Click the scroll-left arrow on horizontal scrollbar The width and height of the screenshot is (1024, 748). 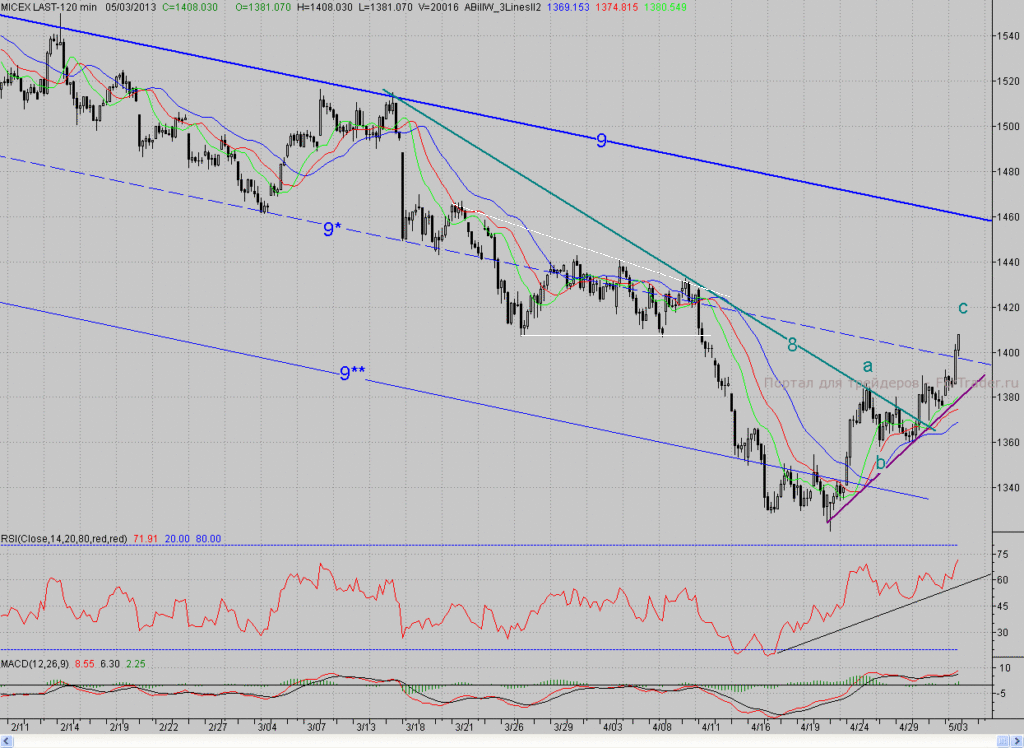tap(7, 740)
